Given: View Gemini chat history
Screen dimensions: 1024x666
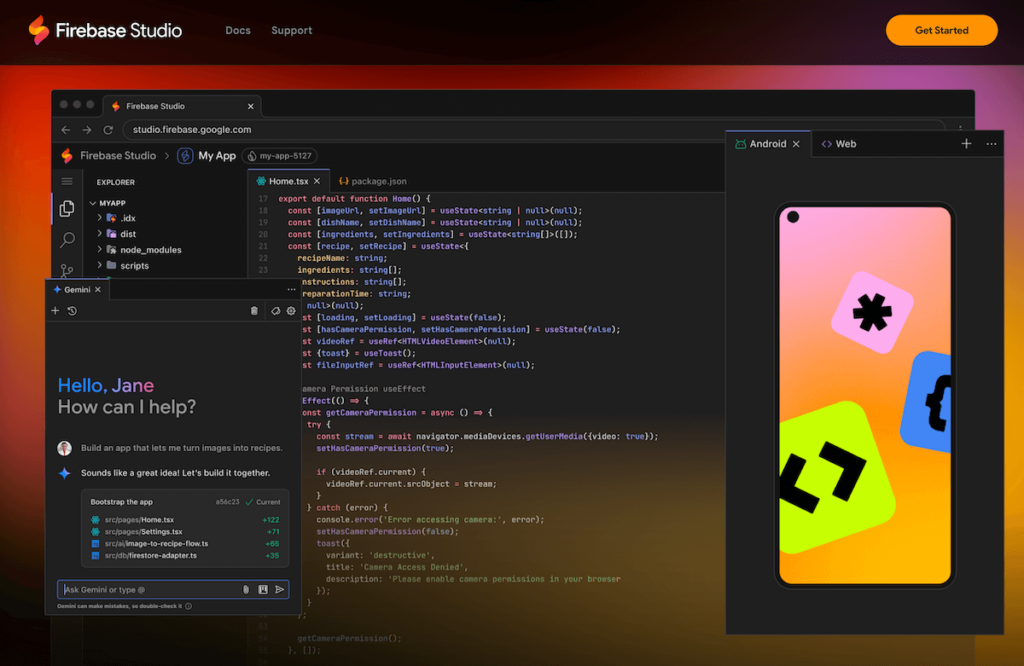Looking at the screenshot, I should tap(72, 310).
